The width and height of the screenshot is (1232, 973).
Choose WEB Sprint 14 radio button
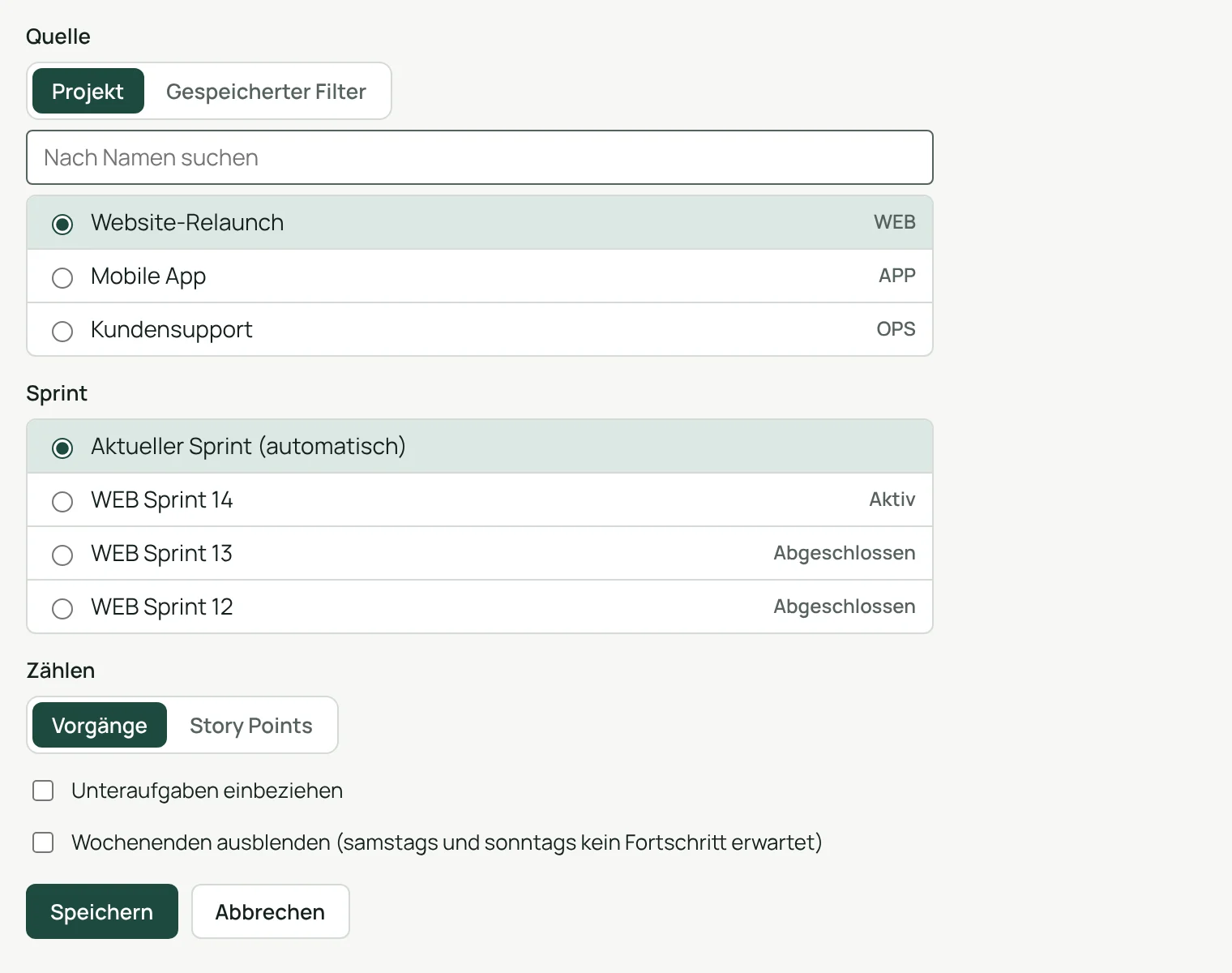point(62,501)
